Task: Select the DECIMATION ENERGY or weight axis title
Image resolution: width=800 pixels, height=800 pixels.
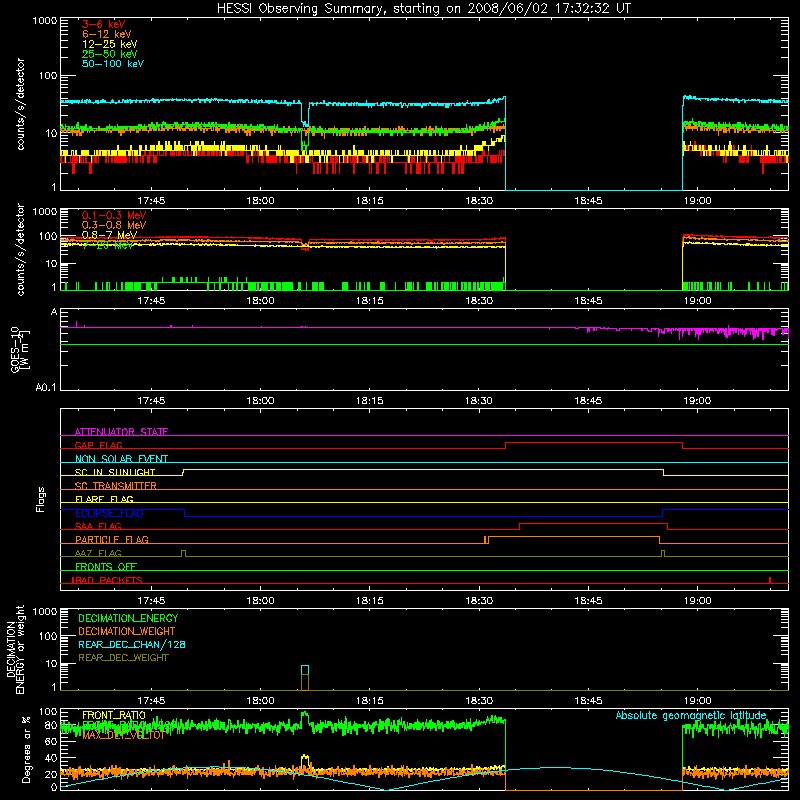Action: [15, 649]
